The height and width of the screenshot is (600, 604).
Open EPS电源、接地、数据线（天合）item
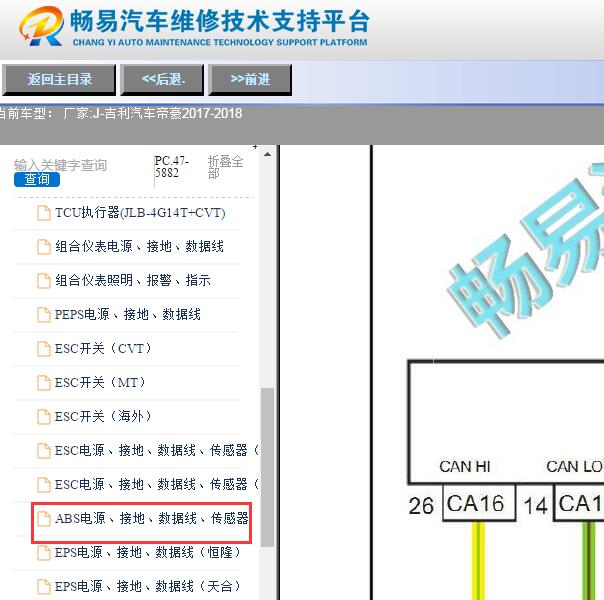(149, 586)
